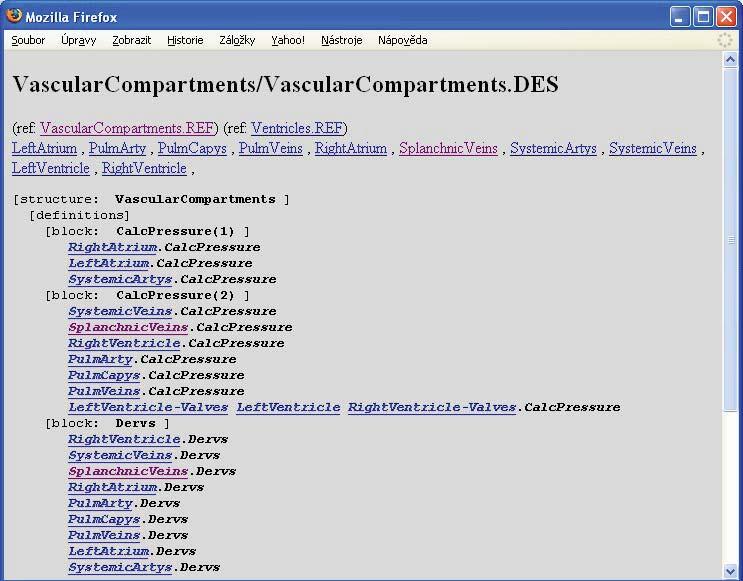Viewport: 743px width, 581px height.
Task: Click SplanchnicVeins link before .Dervs
Action: [x=128, y=472]
